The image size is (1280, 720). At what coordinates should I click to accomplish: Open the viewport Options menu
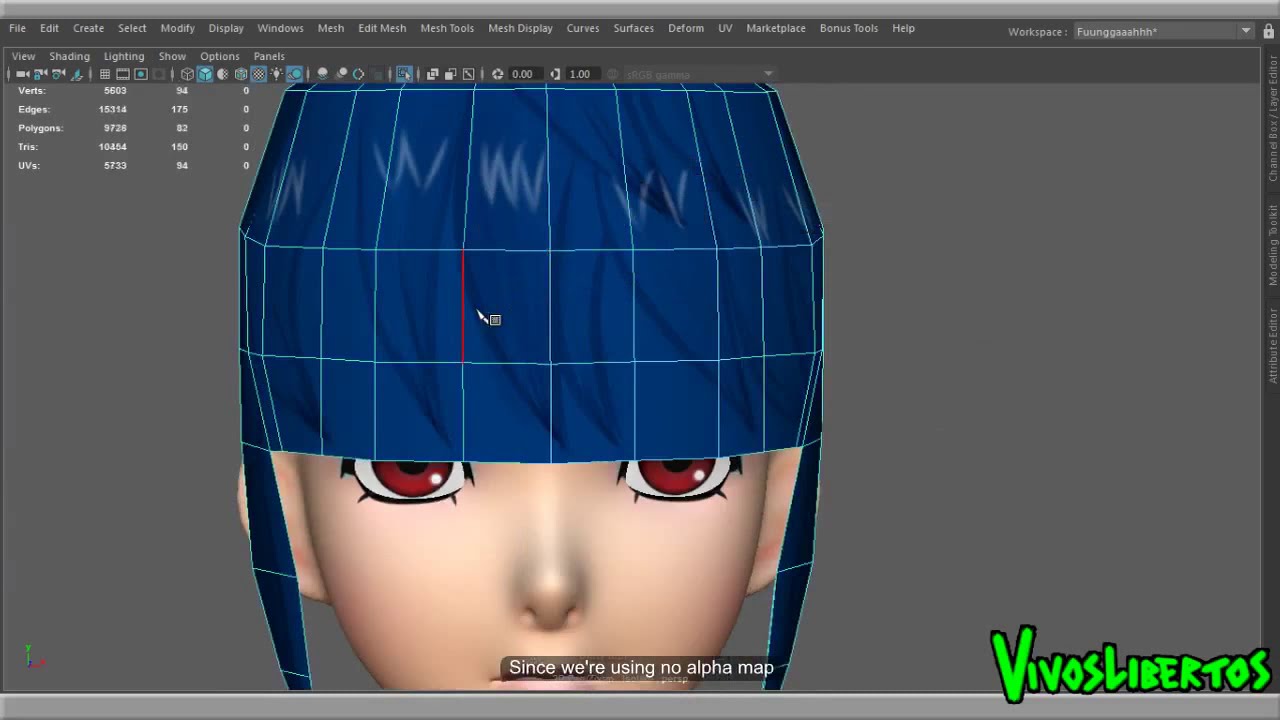coord(219,56)
